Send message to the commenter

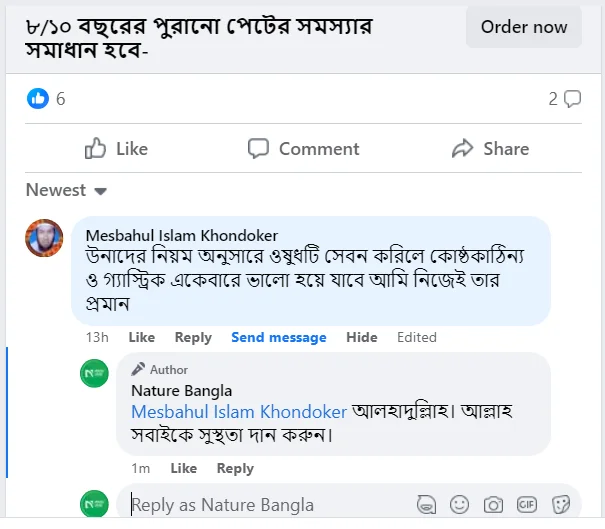(x=278, y=337)
